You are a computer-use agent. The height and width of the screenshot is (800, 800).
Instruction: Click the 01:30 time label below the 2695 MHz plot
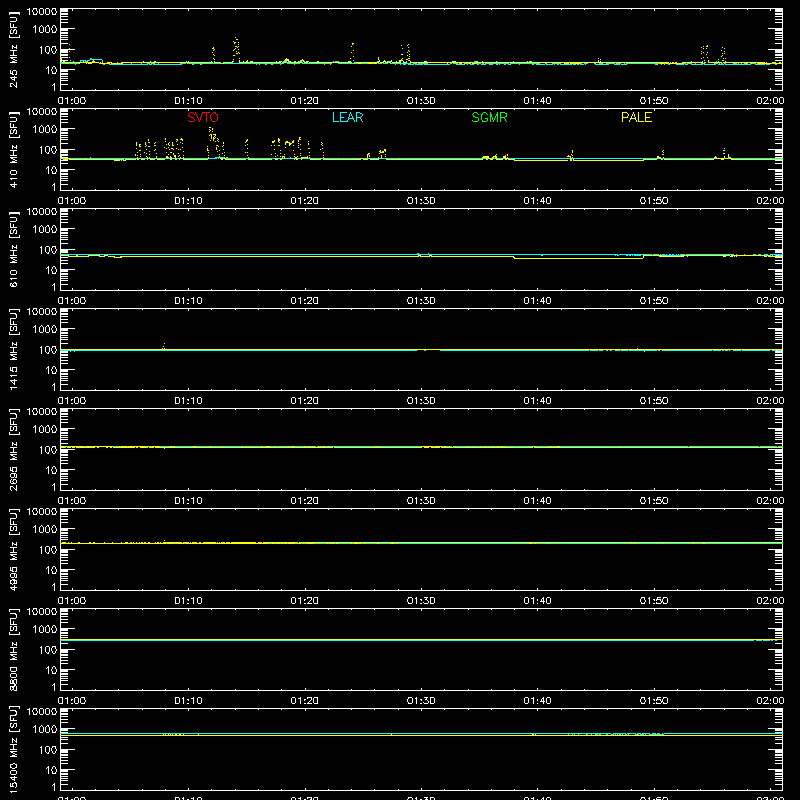421,501
